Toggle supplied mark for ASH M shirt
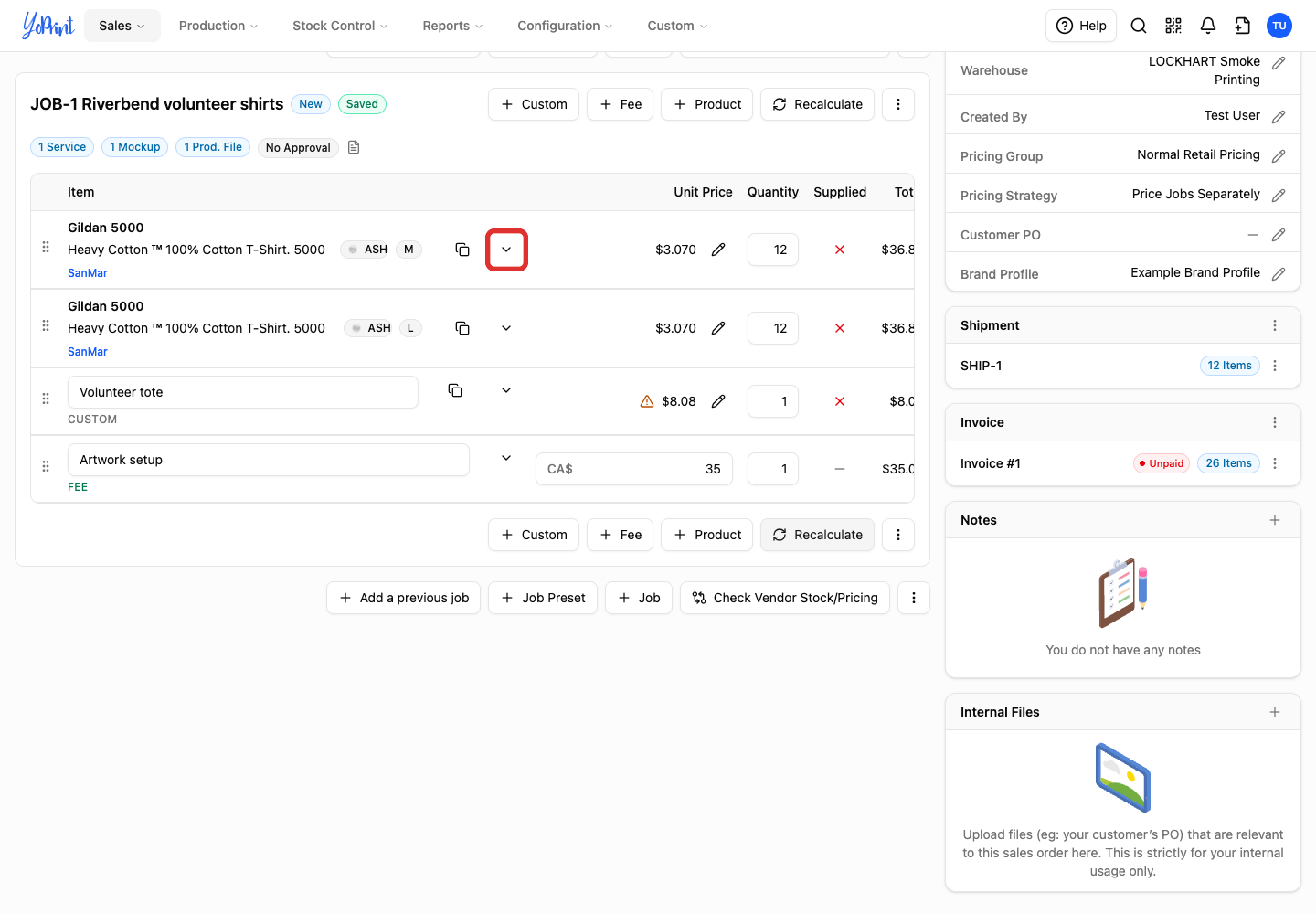Image resolution: width=1316 pixels, height=914 pixels. click(x=840, y=250)
